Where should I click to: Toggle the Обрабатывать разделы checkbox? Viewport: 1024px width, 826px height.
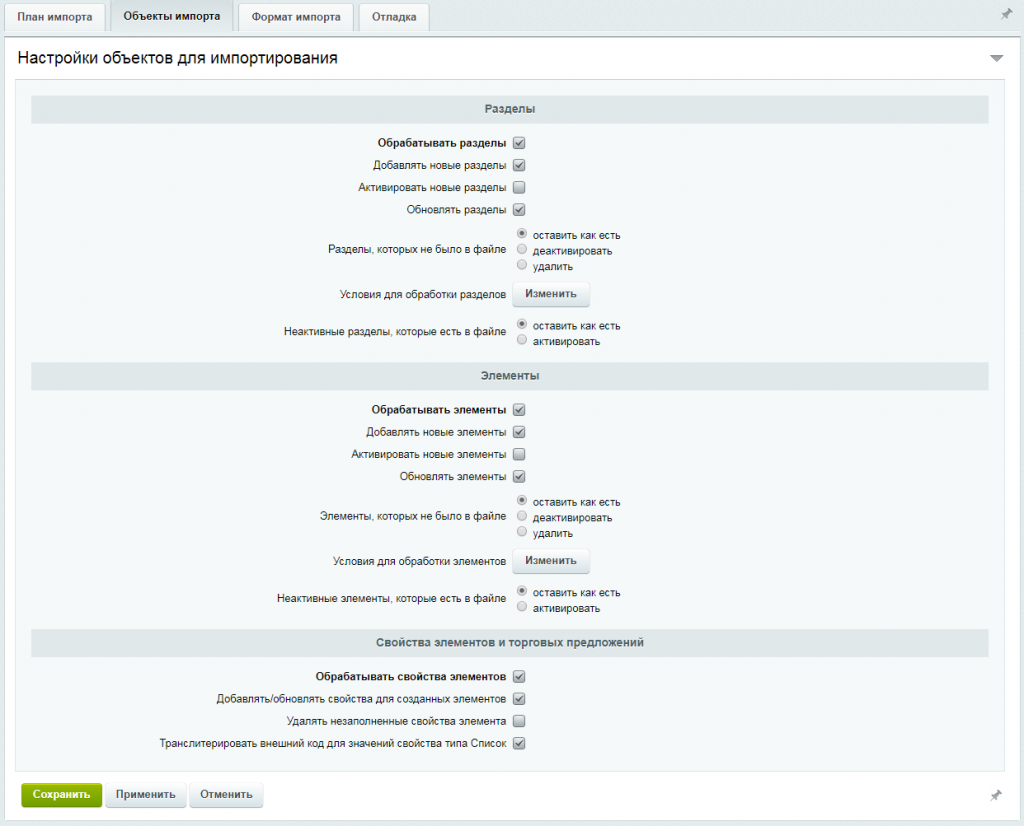point(519,143)
